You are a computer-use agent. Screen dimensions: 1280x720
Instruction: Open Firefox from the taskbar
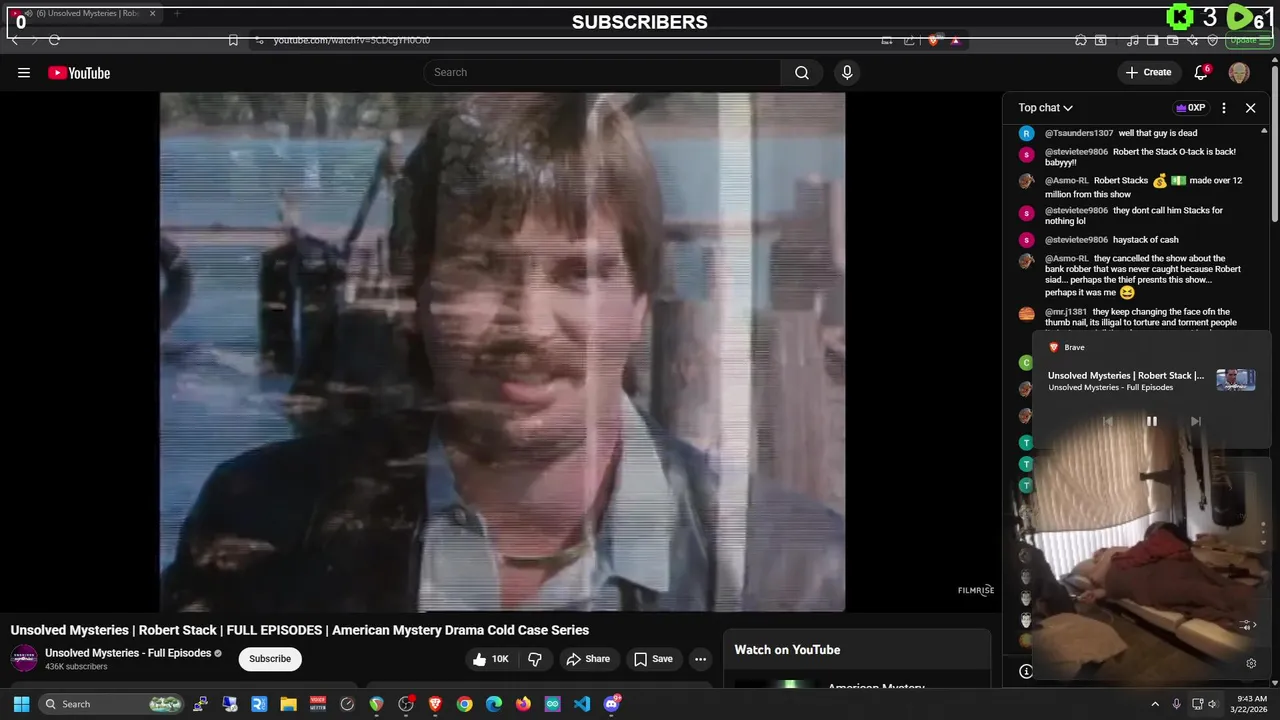[x=523, y=704]
